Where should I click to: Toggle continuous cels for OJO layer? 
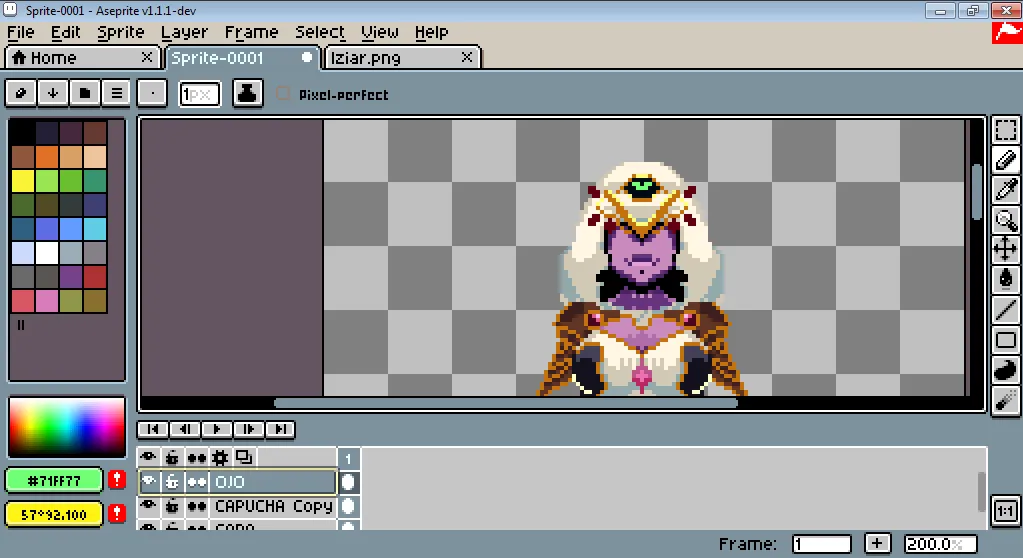click(196, 482)
